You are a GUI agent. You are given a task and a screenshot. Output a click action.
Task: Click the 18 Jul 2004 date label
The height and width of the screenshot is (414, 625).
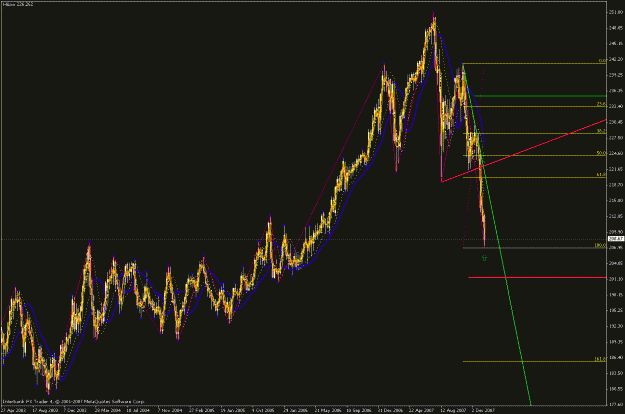click(x=138, y=410)
